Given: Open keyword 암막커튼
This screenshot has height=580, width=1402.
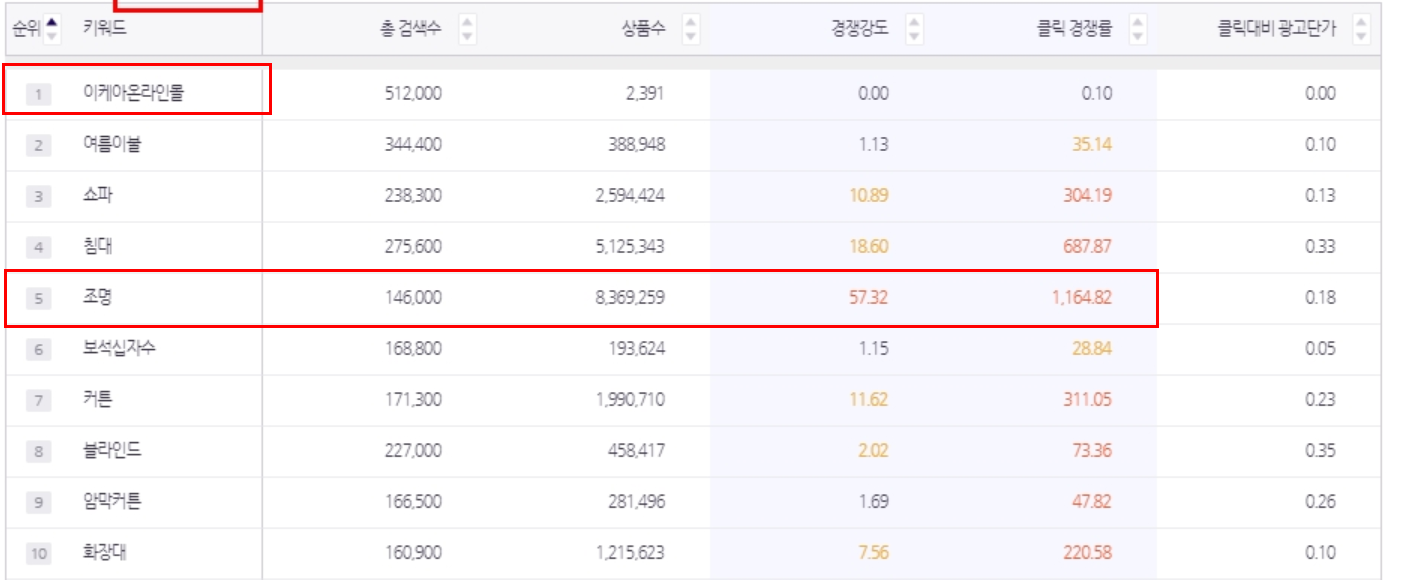Looking at the screenshot, I should [x=112, y=502].
